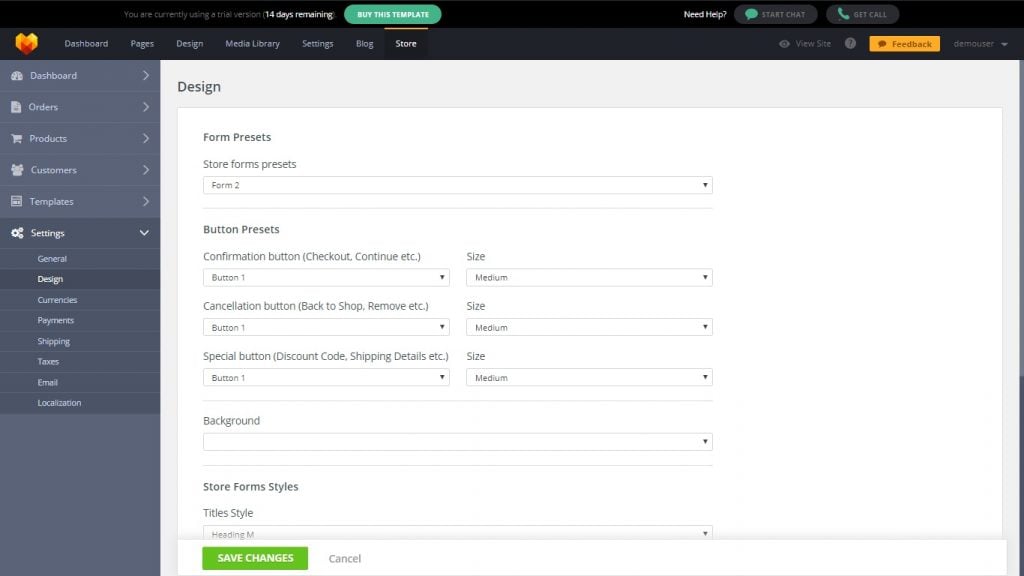The width and height of the screenshot is (1024, 576).
Task: Click the Start Chat button
Action: click(775, 14)
